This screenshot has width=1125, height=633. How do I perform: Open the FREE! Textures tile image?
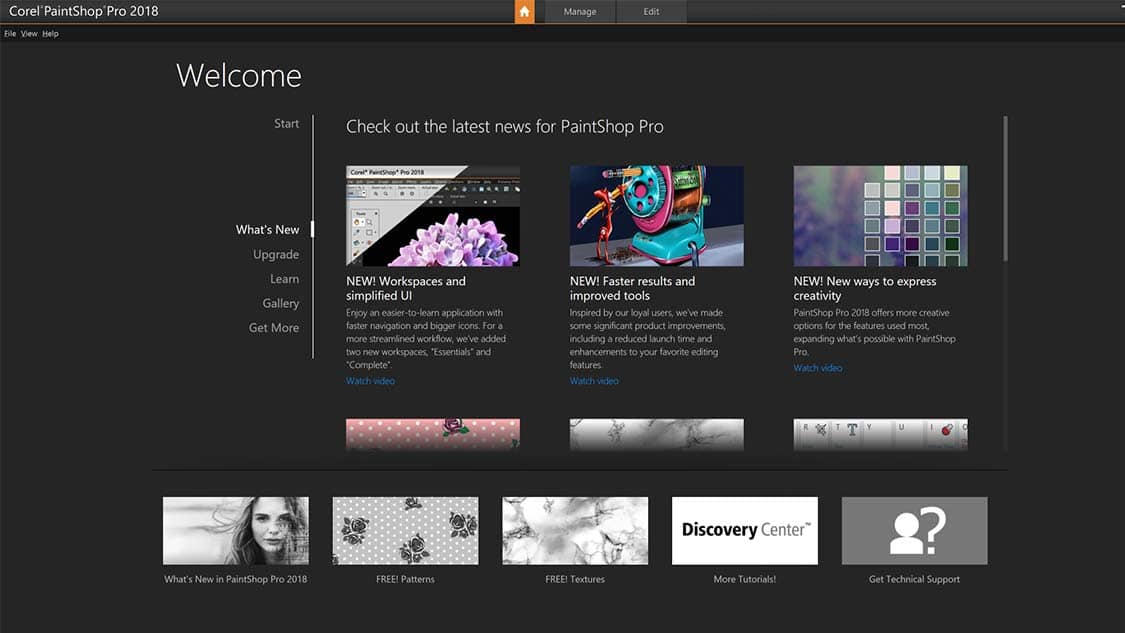(x=575, y=531)
